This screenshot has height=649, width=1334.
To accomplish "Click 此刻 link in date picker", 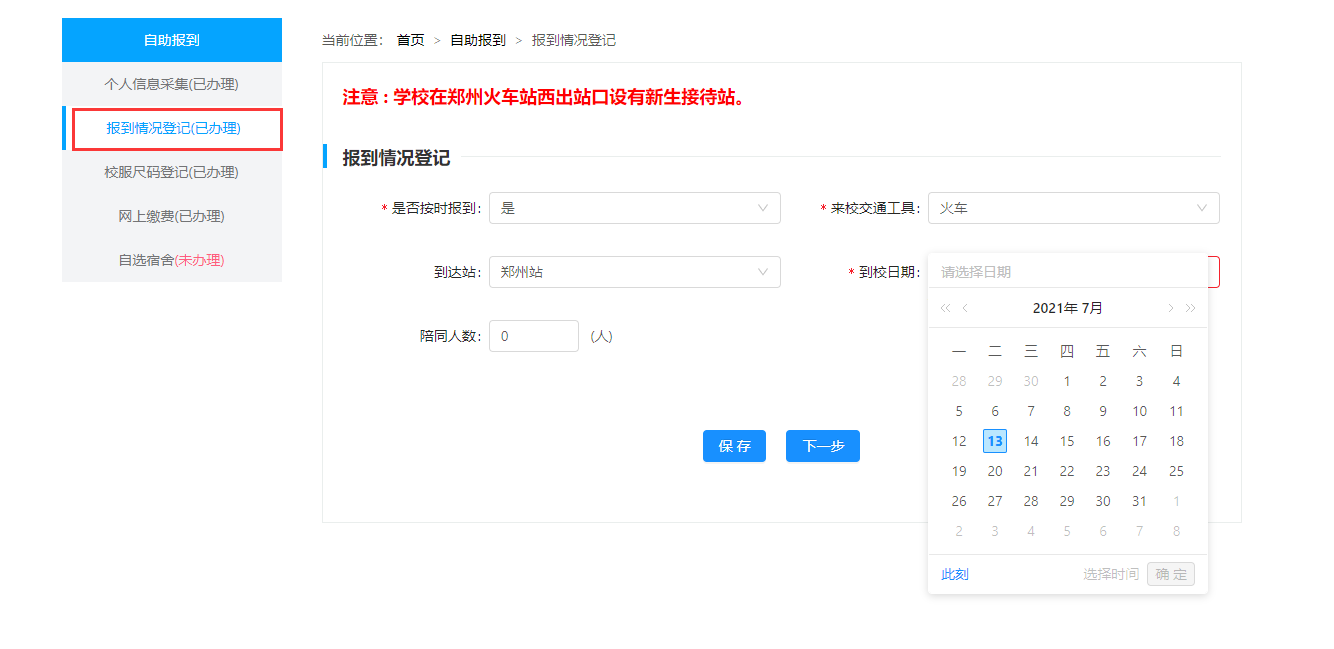I will coord(955,574).
